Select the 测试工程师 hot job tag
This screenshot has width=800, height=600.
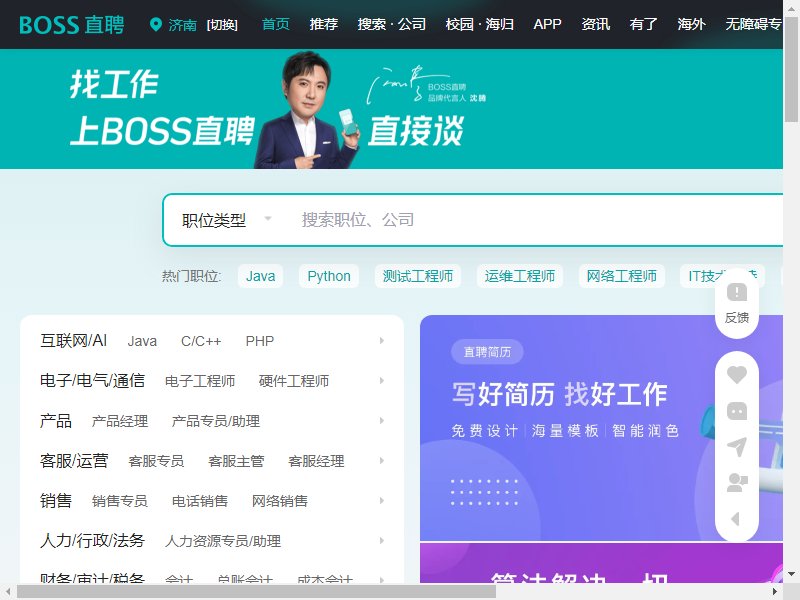click(418, 276)
